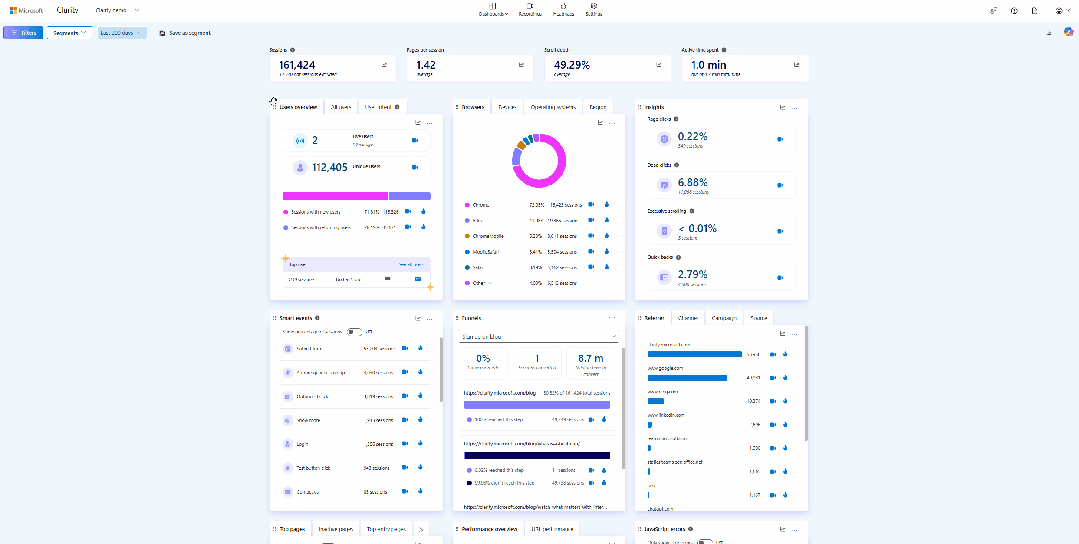Switch to the Channel tab
Image resolution: width=1079 pixels, height=544 pixels.
point(688,318)
